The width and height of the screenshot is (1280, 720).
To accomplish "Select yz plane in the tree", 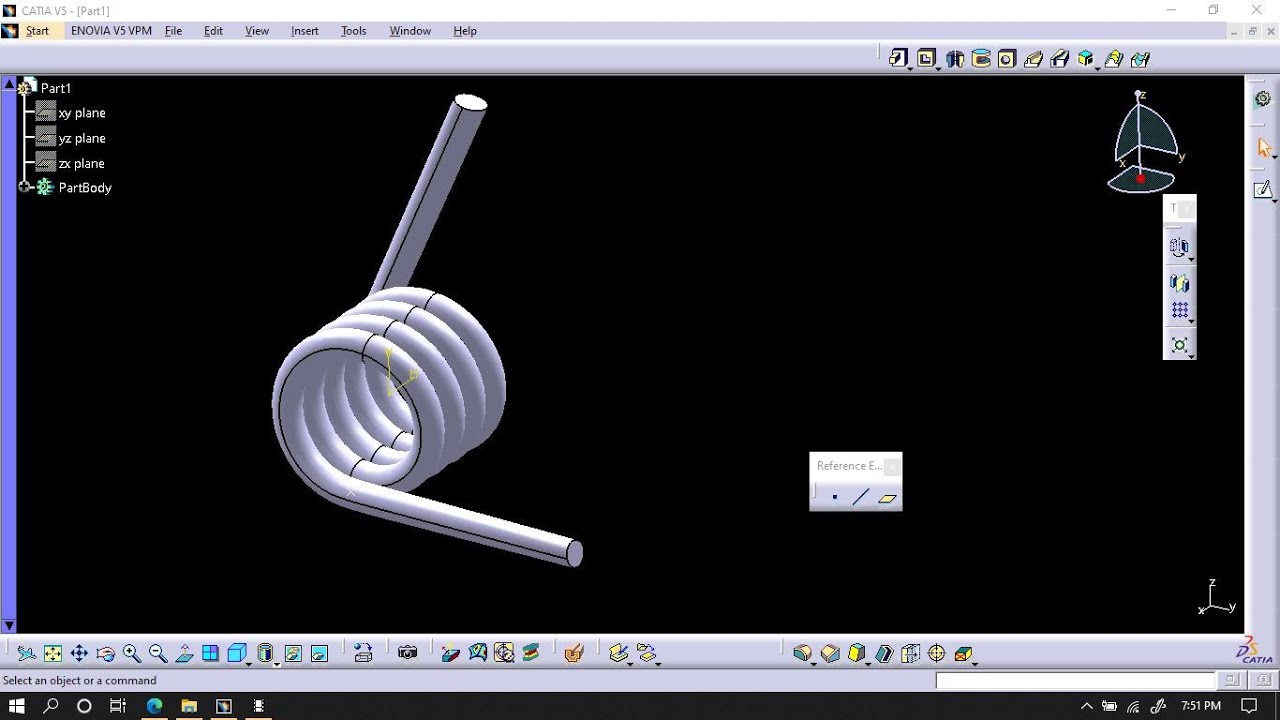I will pyautogui.click(x=82, y=138).
